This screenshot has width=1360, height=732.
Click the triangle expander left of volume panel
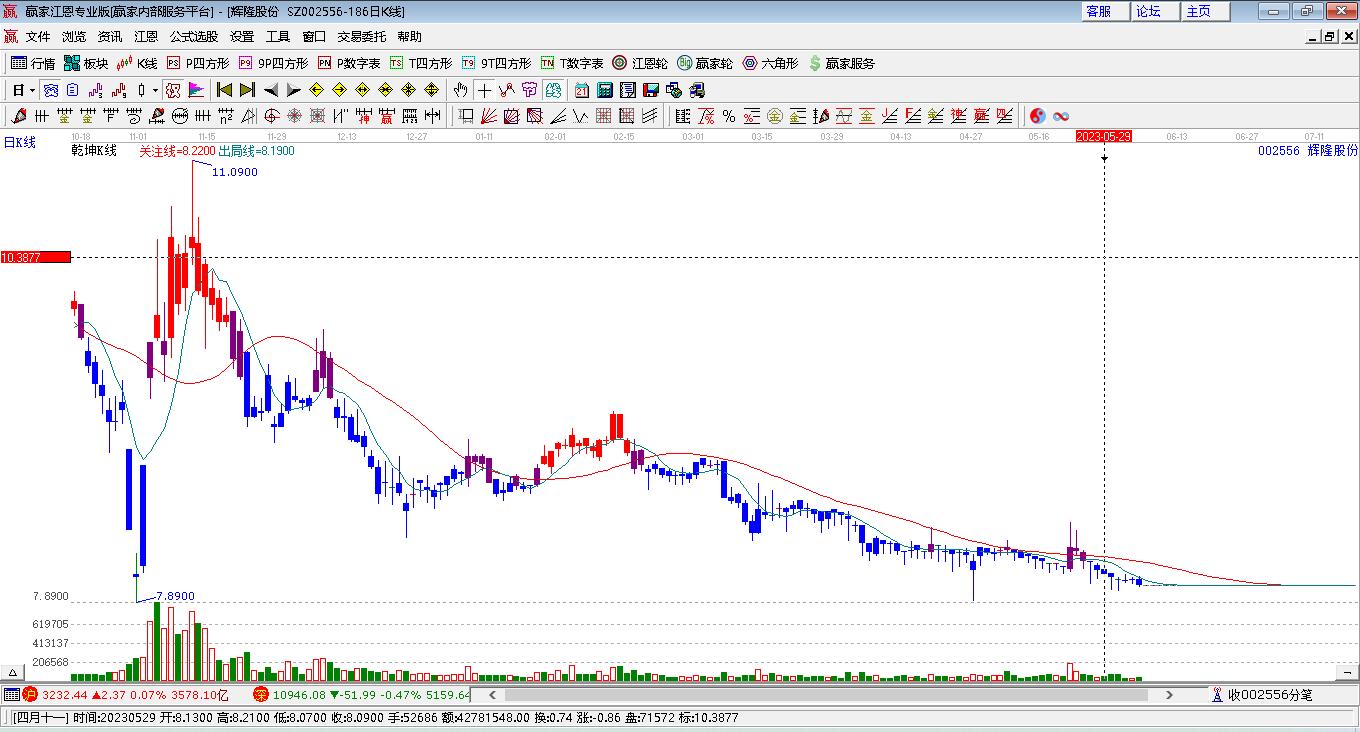pos(13,672)
